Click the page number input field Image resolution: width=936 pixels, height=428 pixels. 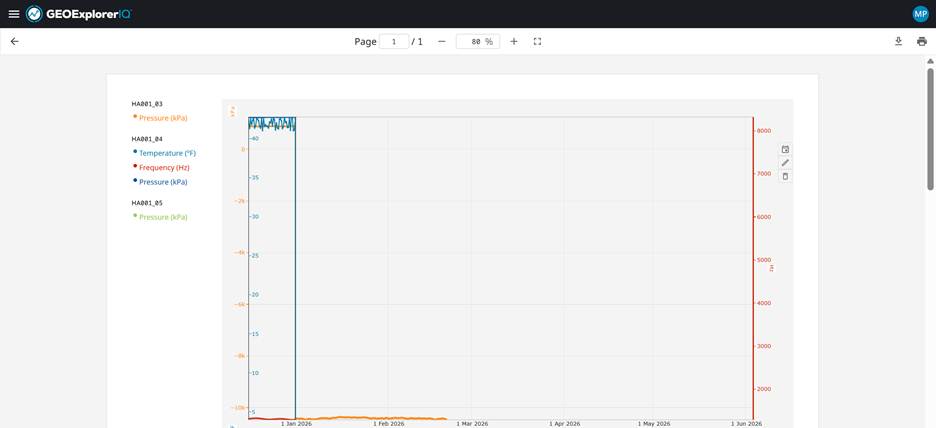pyautogui.click(x=394, y=41)
